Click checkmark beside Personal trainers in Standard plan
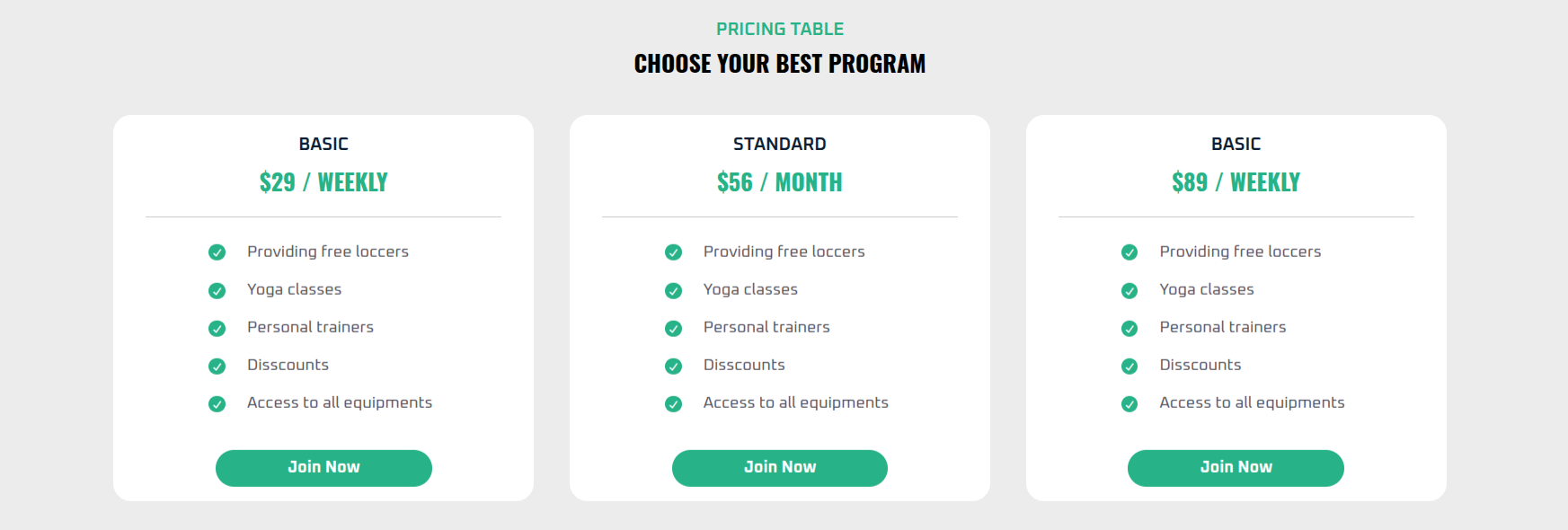 coord(673,328)
